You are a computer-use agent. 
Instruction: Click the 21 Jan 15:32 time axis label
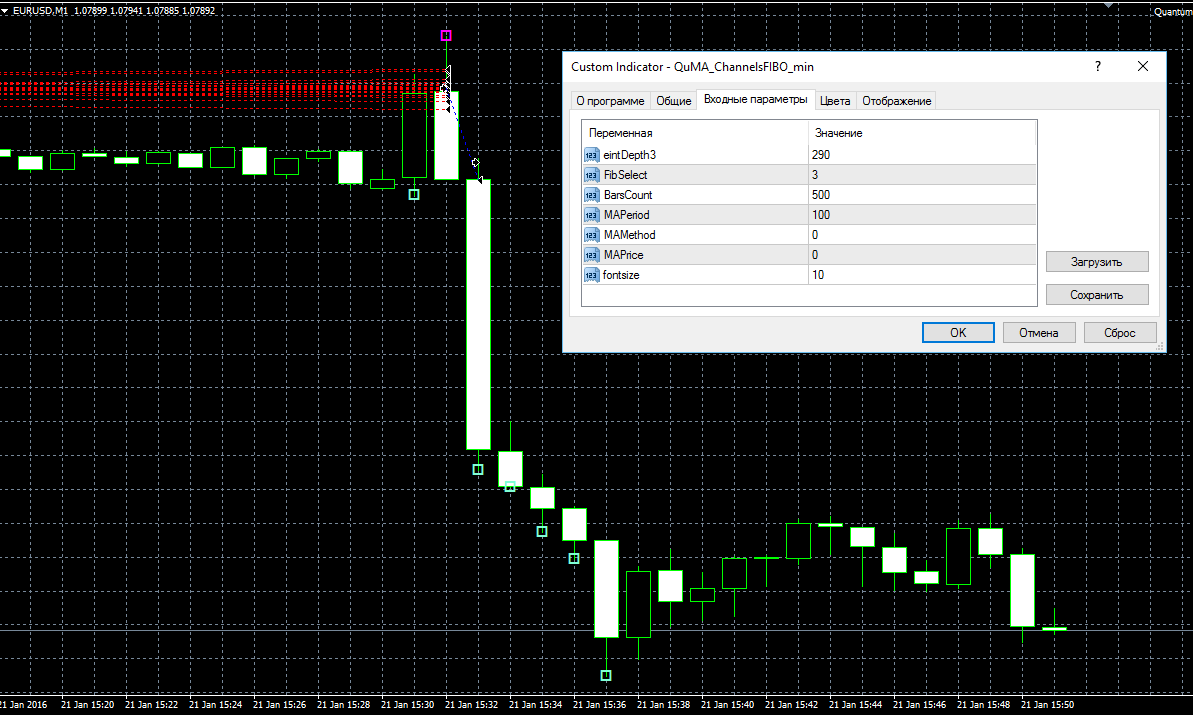472,704
